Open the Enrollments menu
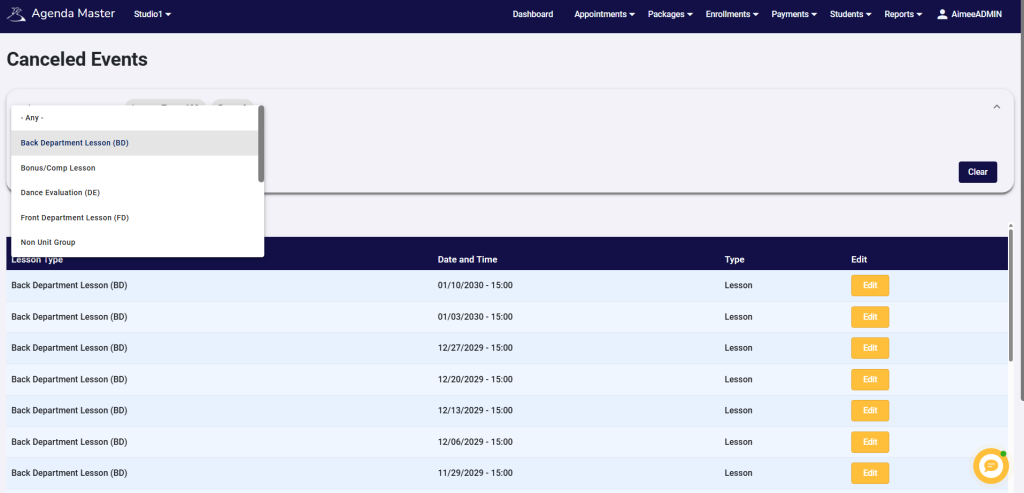This screenshot has width=1024, height=493. [732, 15]
